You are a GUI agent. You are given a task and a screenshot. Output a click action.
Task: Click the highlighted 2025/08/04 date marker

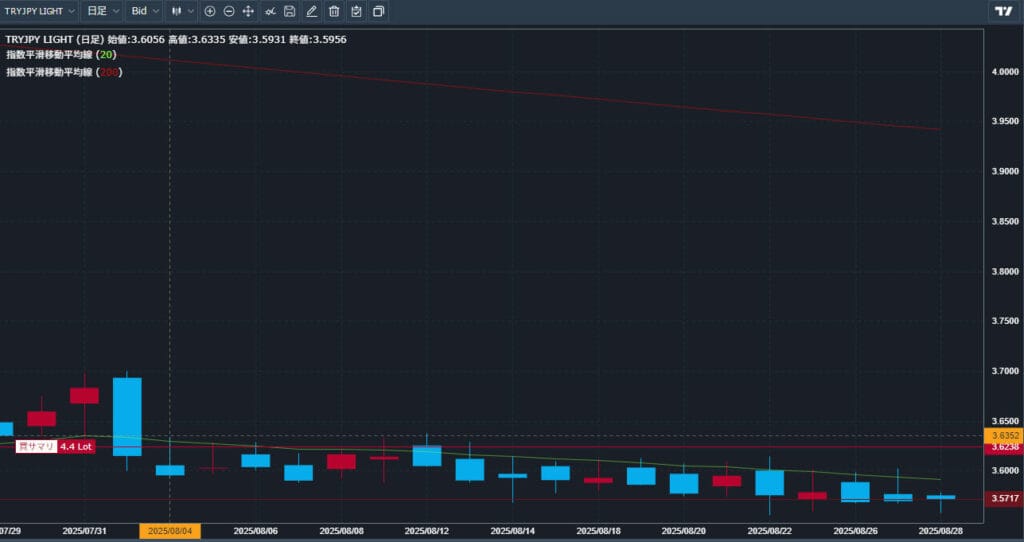click(169, 531)
